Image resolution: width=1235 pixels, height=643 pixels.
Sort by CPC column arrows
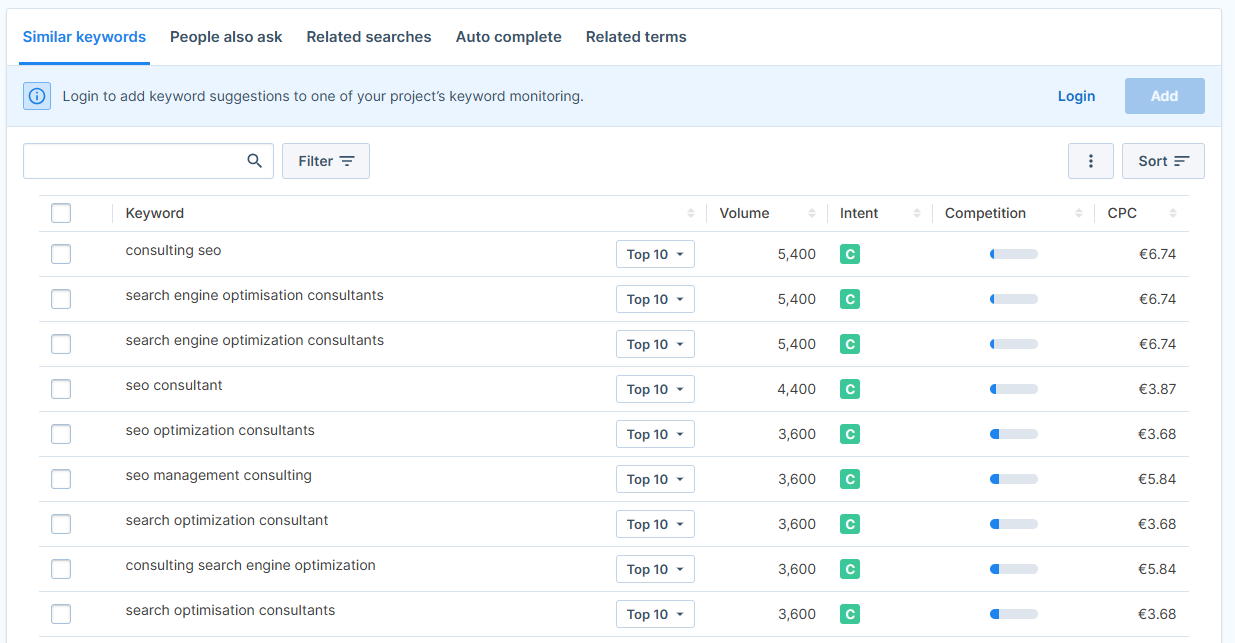click(x=1173, y=213)
